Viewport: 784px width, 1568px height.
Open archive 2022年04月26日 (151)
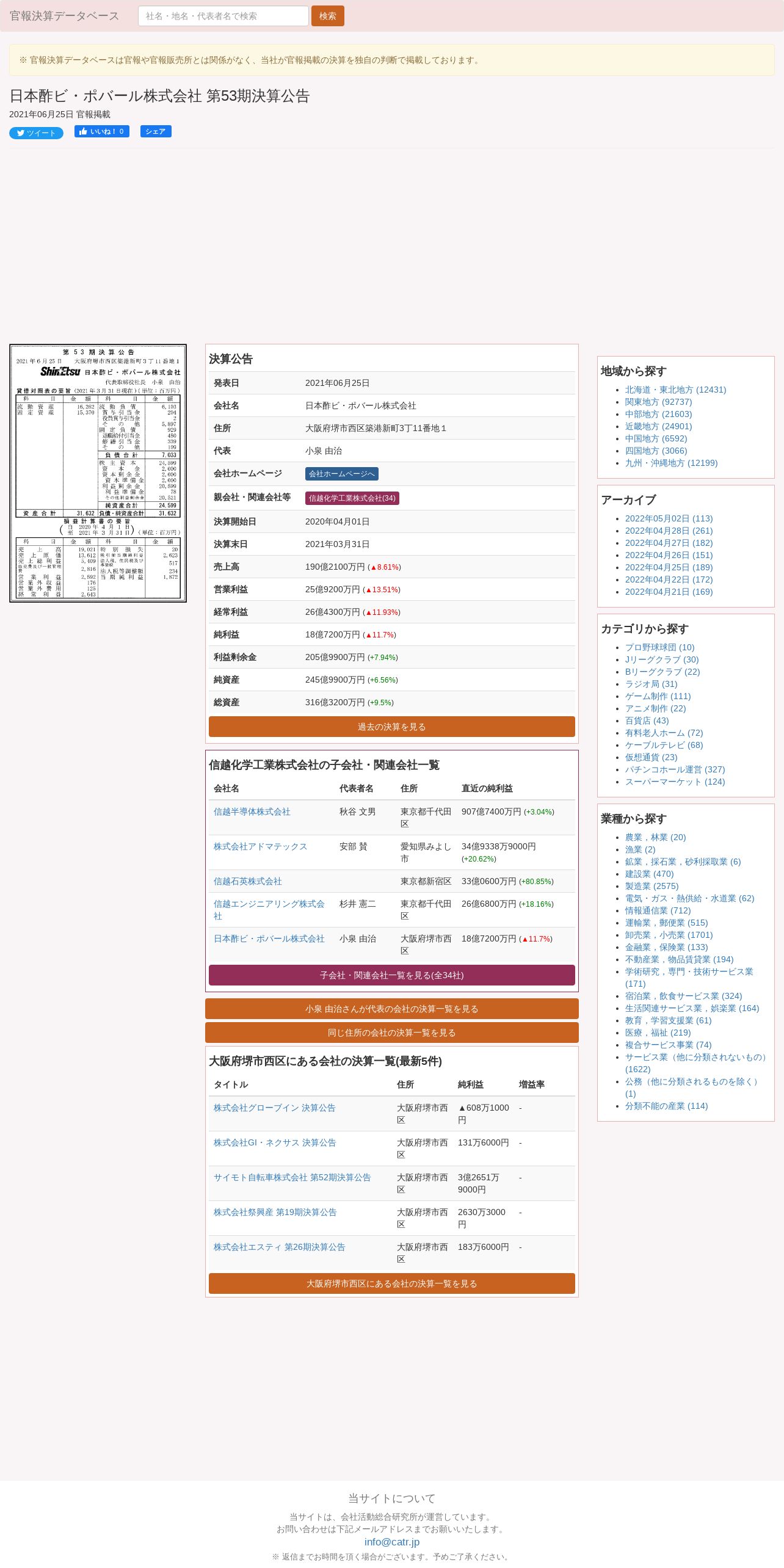click(x=669, y=555)
